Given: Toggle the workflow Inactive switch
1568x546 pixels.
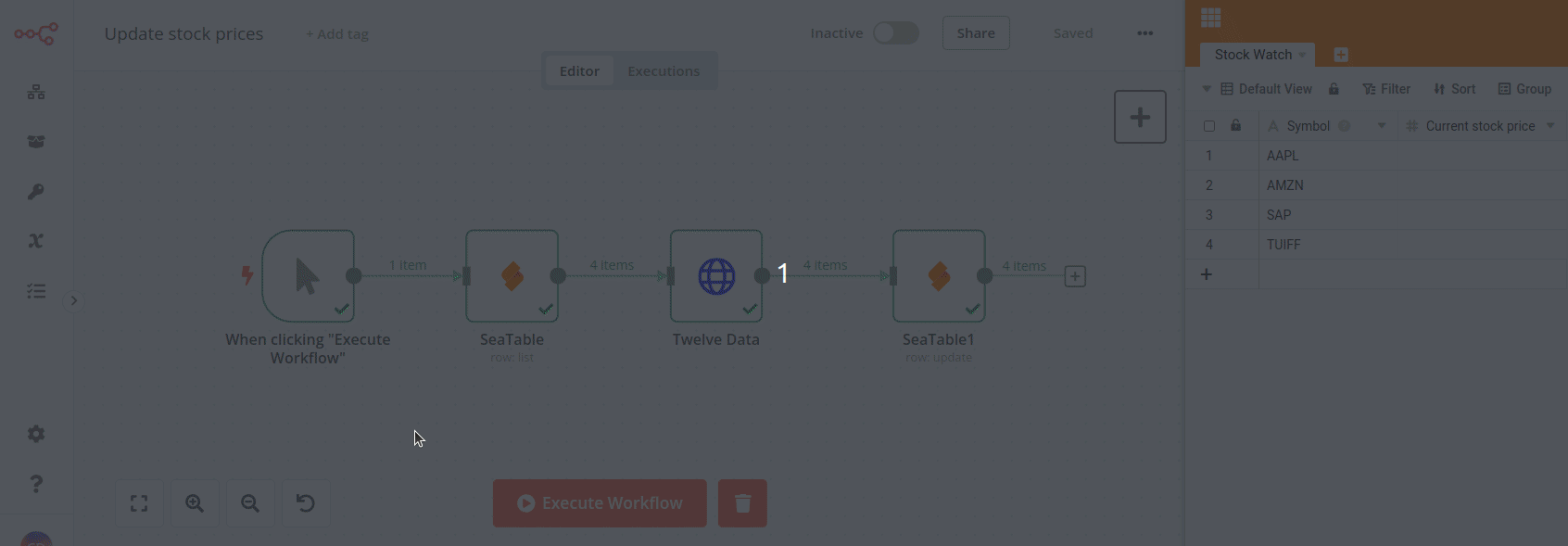Looking at the screenshot, I should pyautogui.click(x=895, y=33).
